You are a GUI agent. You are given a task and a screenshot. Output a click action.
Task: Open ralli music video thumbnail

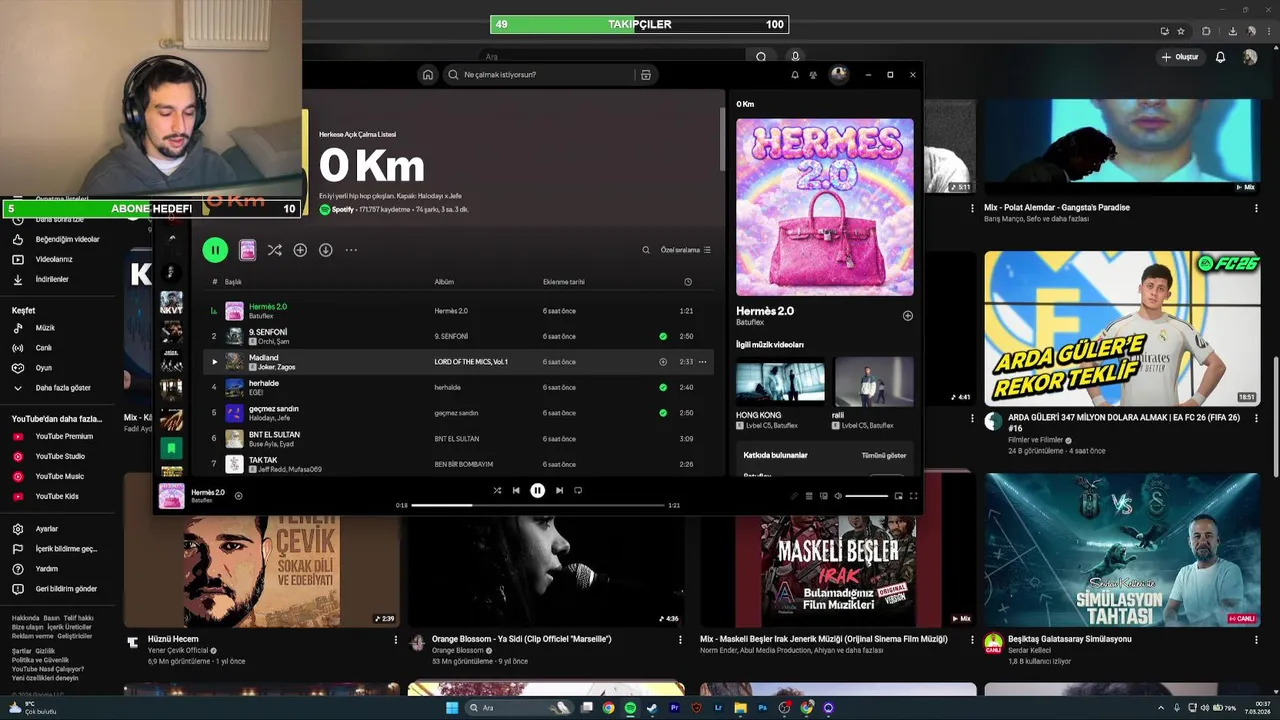(873, 381)
